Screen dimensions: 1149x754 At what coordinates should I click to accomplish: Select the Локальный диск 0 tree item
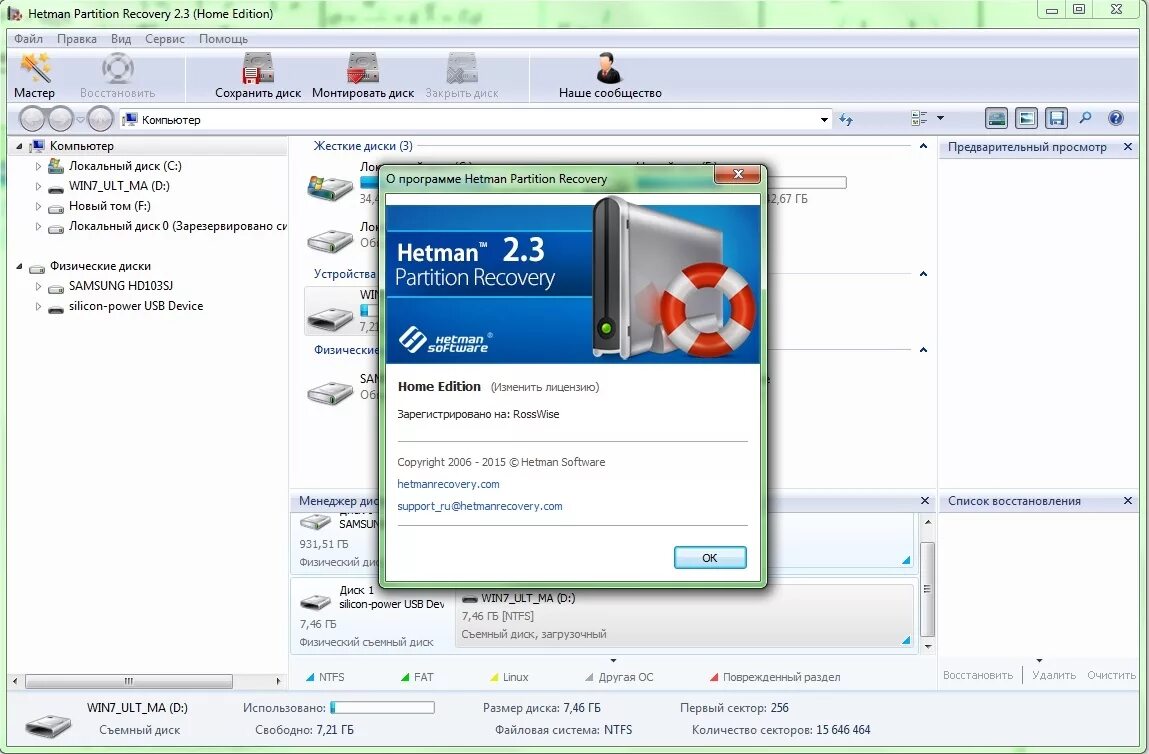(x=168, y=226)
